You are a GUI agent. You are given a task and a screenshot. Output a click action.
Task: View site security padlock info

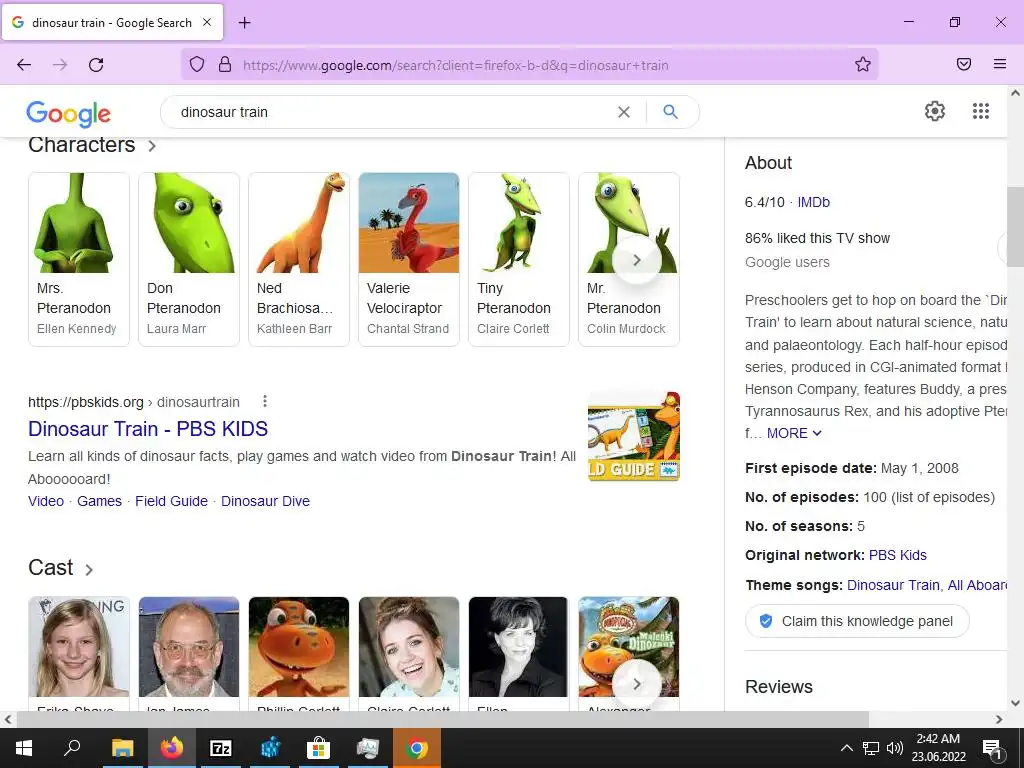pyautogui.click(x=225, y=65)
